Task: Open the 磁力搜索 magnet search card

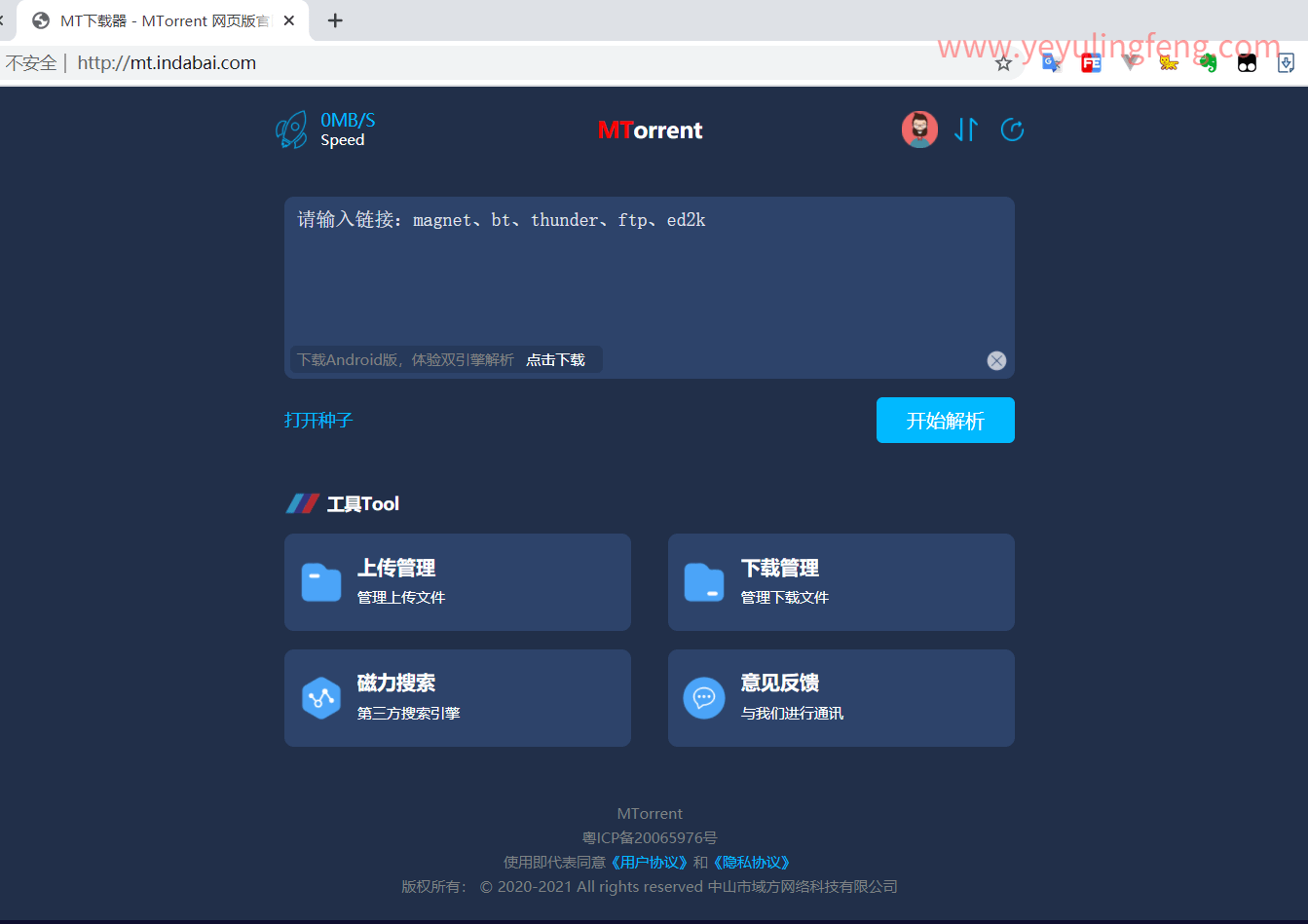Action: [x=458, y=698]
